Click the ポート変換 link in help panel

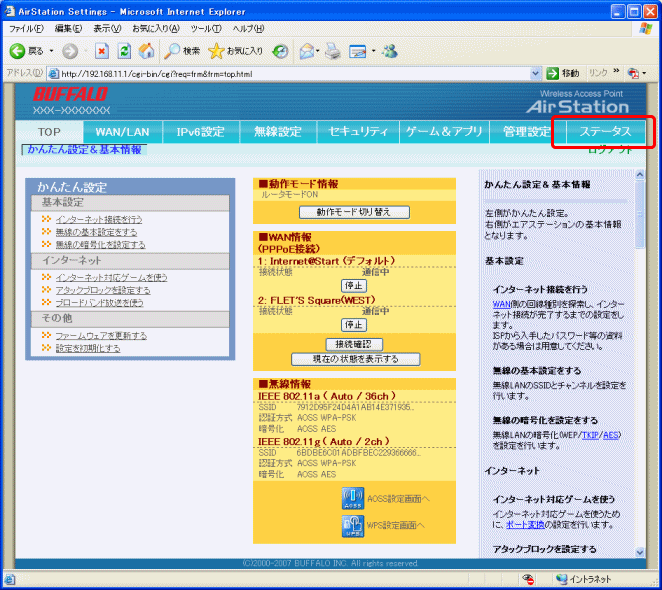(x=525, y=525)
